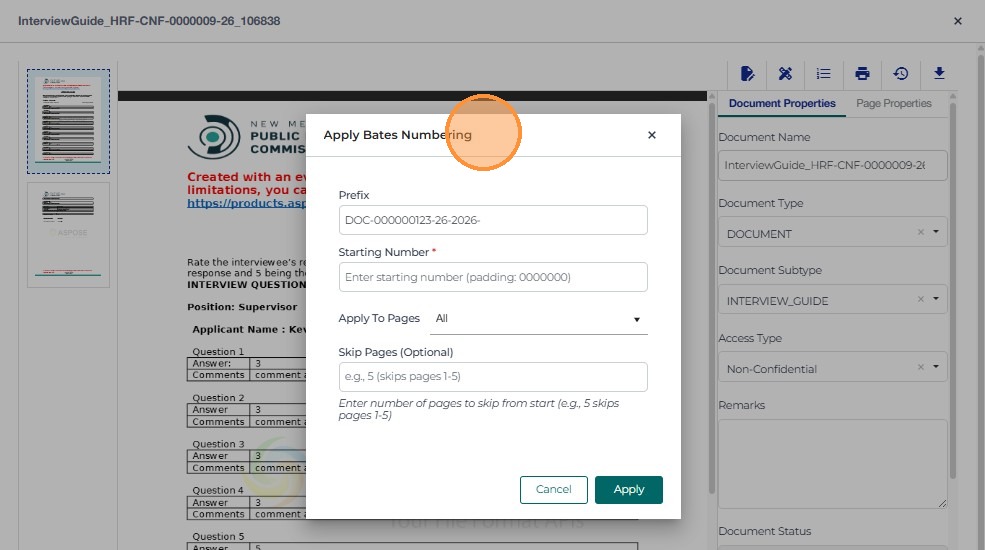
Task: Clear the INTERVIEW_GUIDE subtype value
Action: [920, 299]
